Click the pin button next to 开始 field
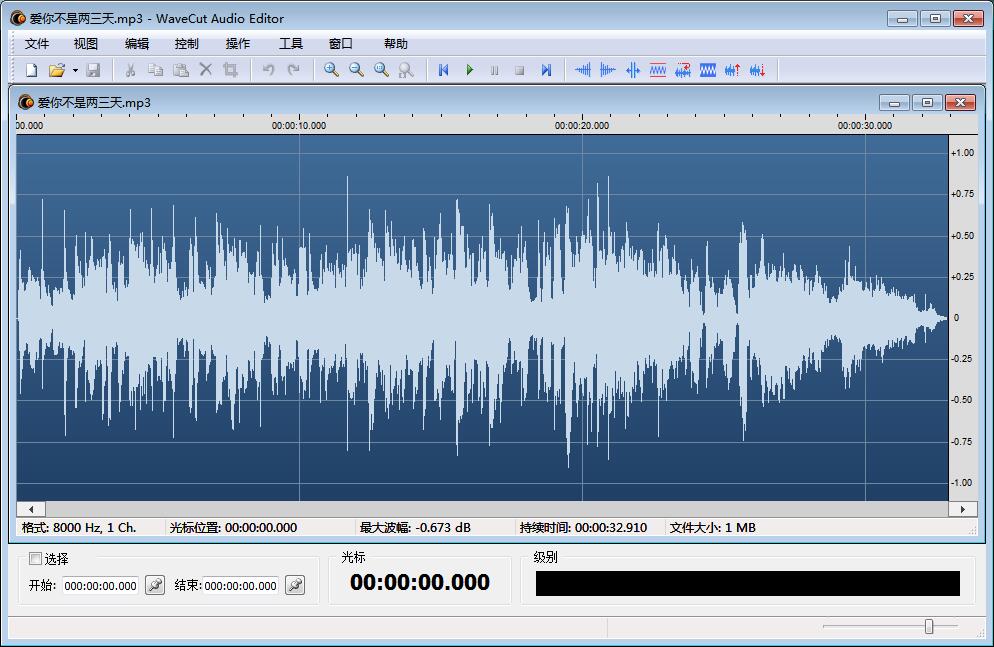Image resolution: width=994 pixels, height=647 pixels. pyautogui.click(x=155, y=585)
